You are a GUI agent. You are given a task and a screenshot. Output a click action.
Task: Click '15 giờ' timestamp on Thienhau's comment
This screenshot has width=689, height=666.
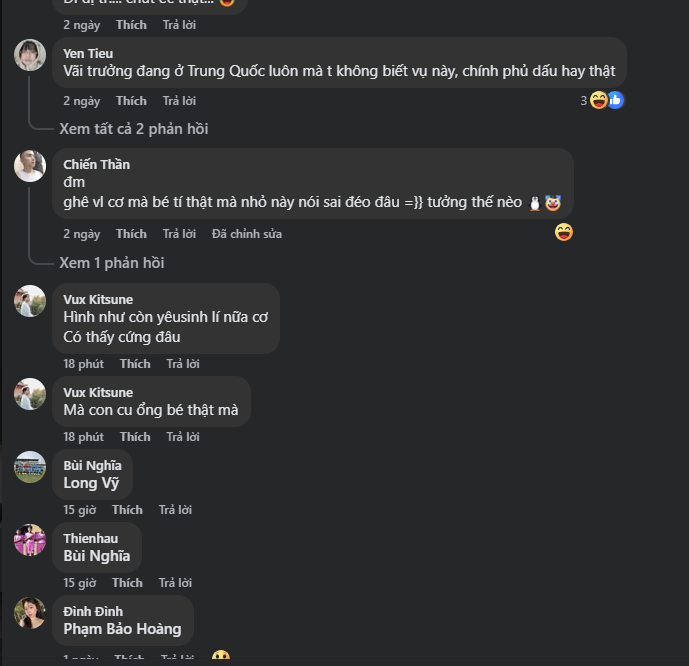click(80, 583)
